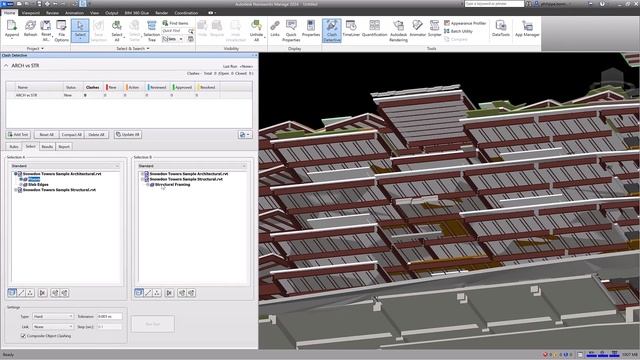Click the Update All button
This screenshot has height=360, width=640.
click(x=128, y=134)
